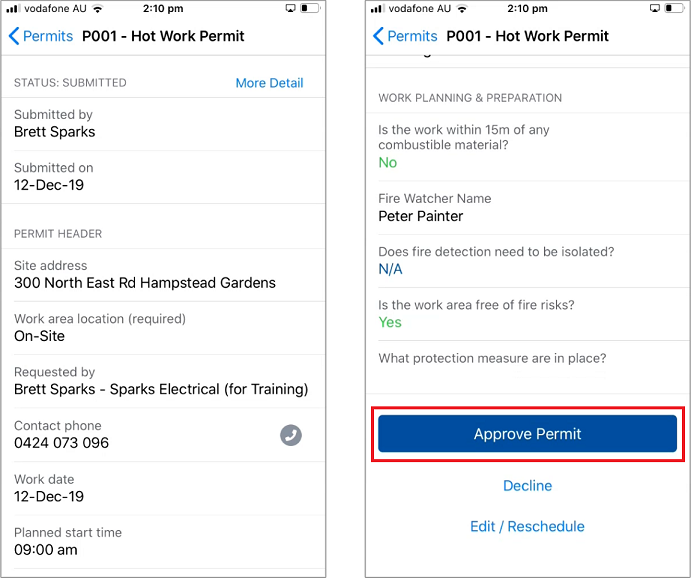The image size is (691, 578).
Task: Tap the phone call icon beside contact number
Action: [x=291, y=435]
